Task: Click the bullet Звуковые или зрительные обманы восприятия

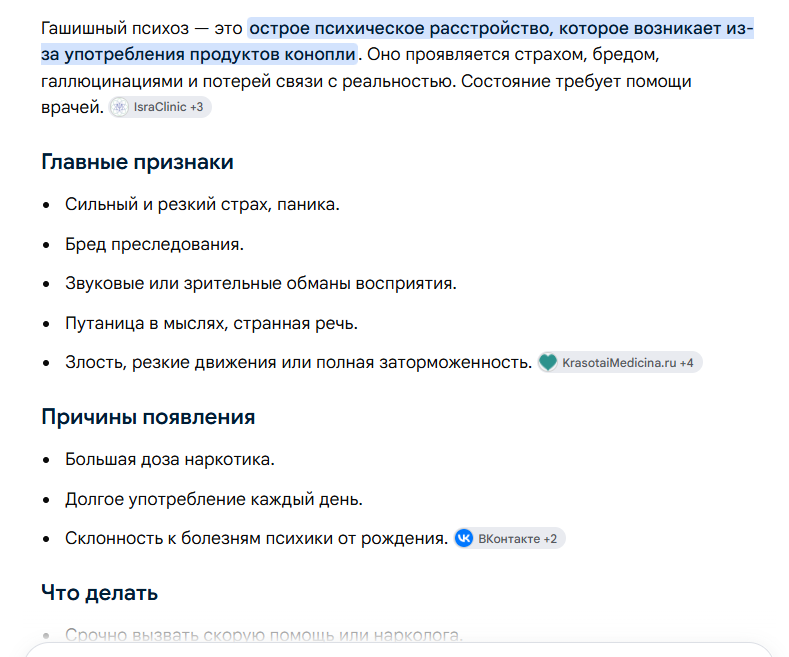Action: pyautogui.click(x=261, y=284)
